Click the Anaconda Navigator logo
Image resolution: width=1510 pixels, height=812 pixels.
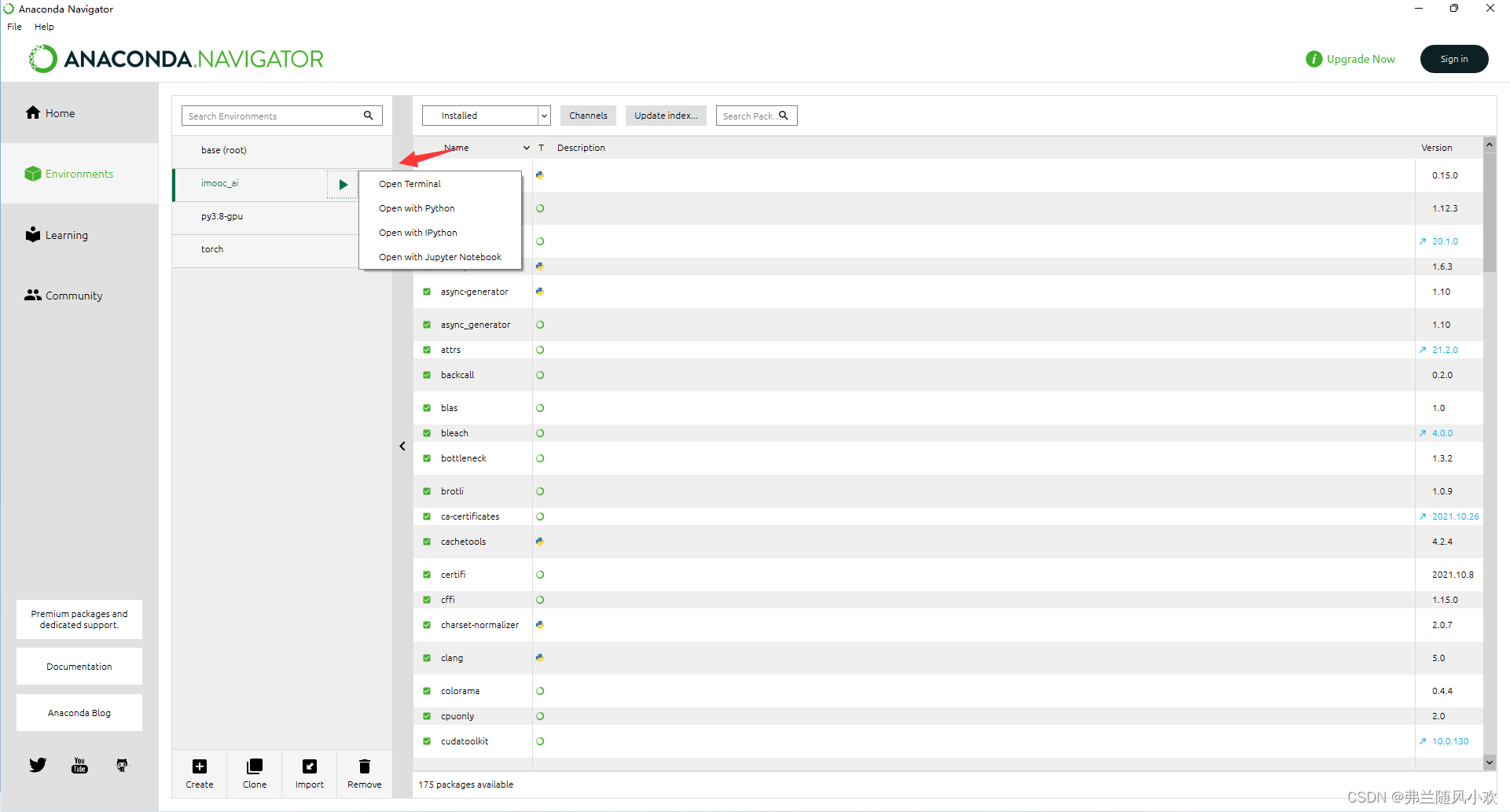tap(177, 59)
